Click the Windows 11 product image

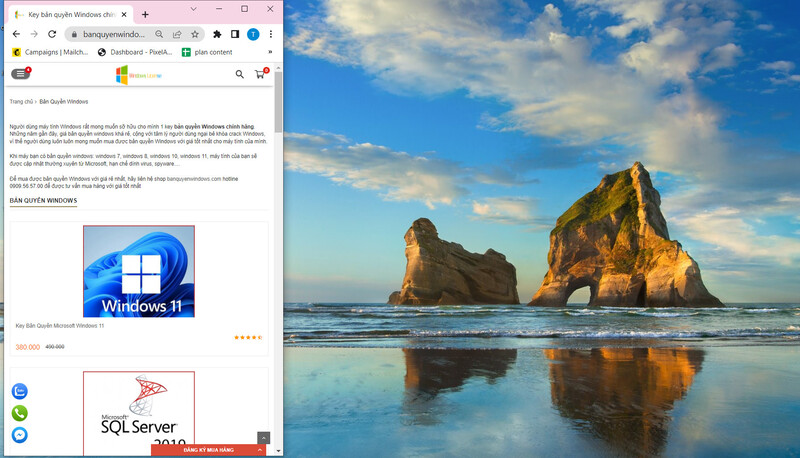tap(139, 271)
